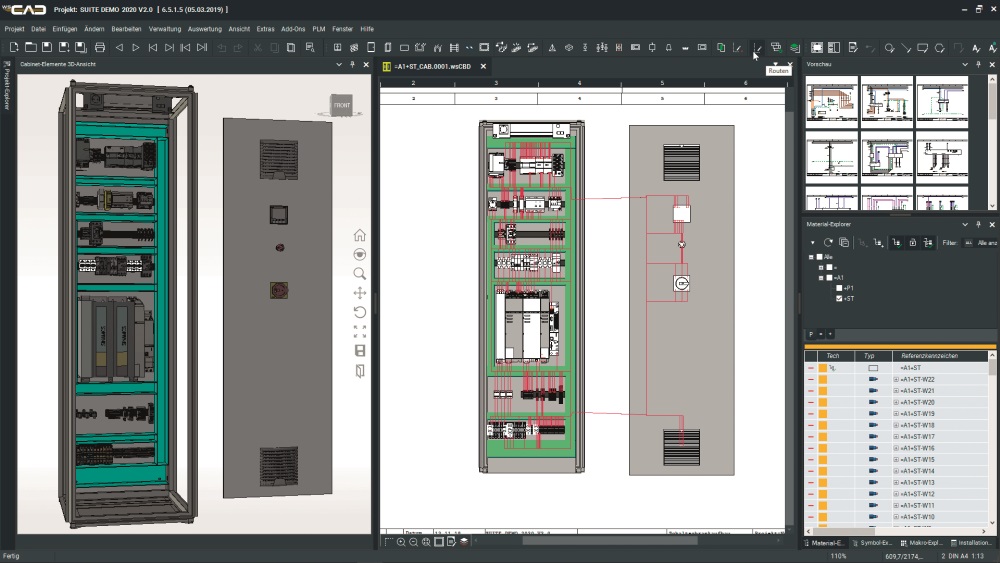
Task: Click the save view icon in 3D viewer
Action: [x=360, y=351]
